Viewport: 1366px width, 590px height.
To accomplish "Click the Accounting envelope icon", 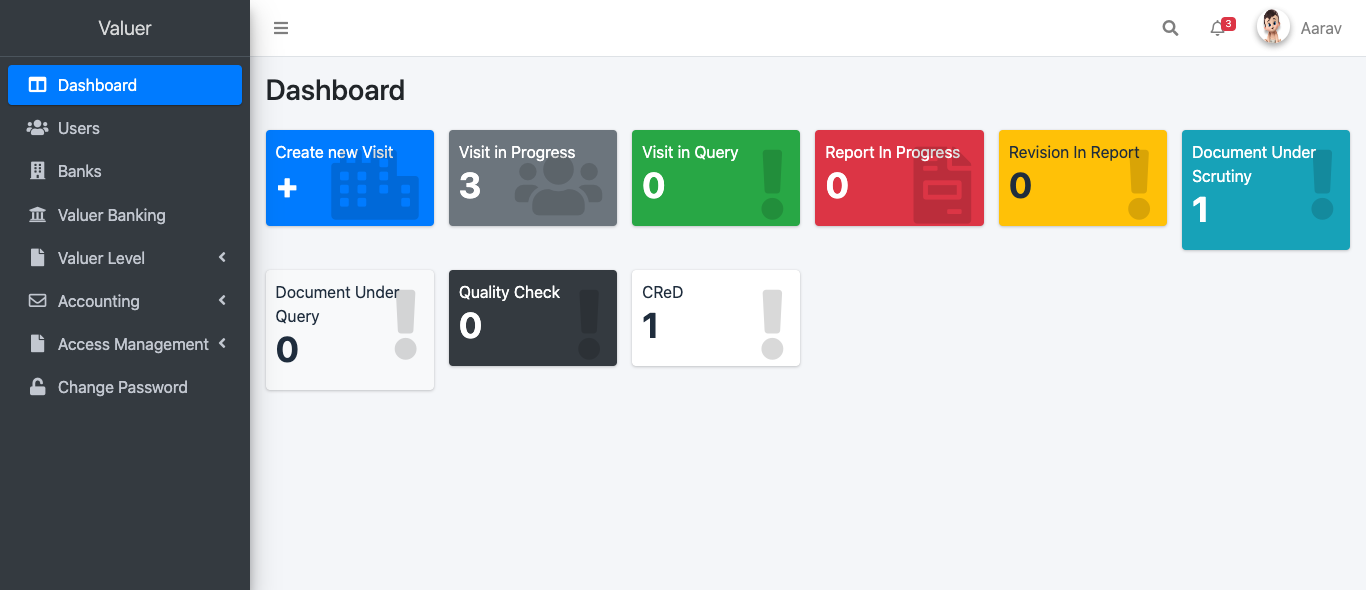I will (x=37, y=301).
